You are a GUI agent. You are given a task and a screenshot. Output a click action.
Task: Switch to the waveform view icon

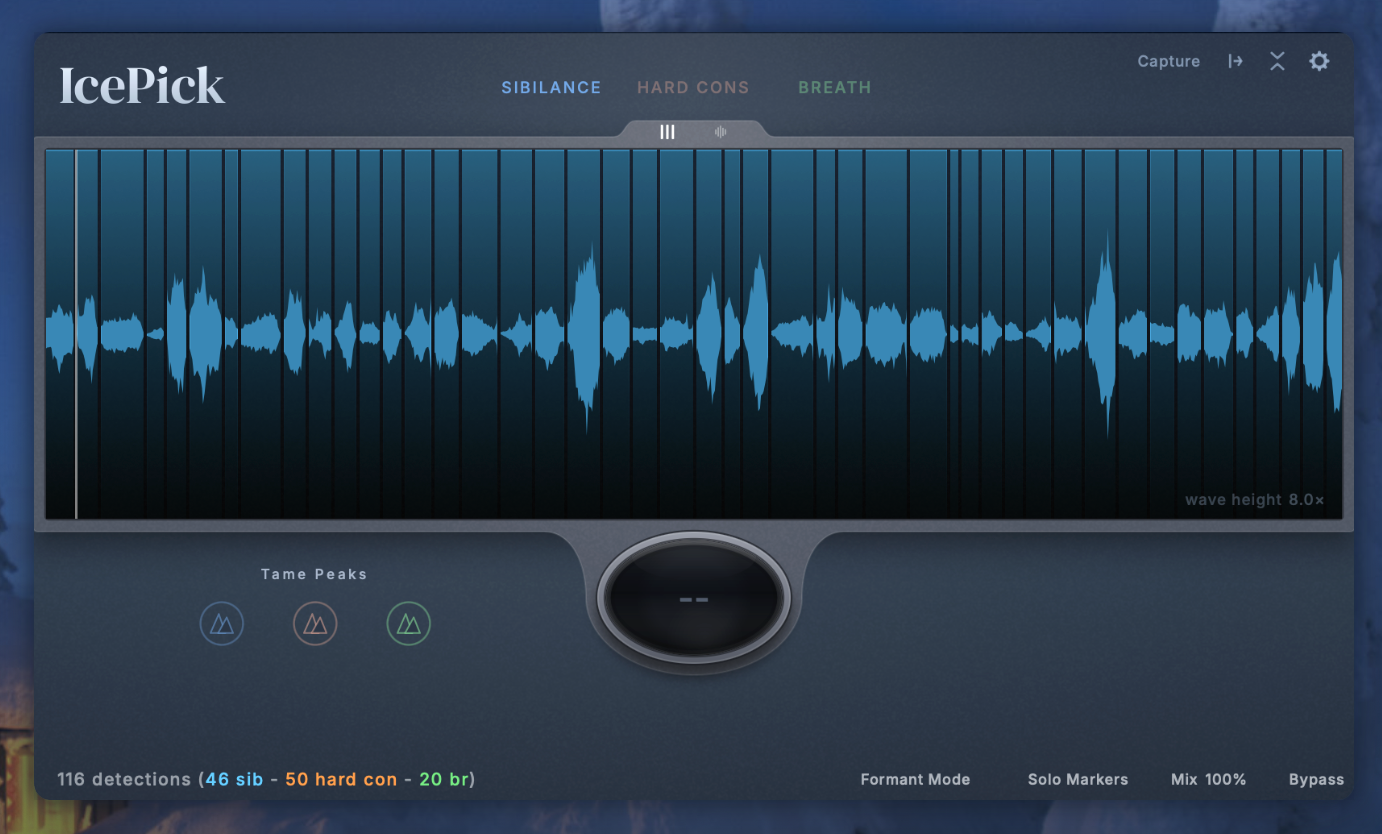click(720, 132)
